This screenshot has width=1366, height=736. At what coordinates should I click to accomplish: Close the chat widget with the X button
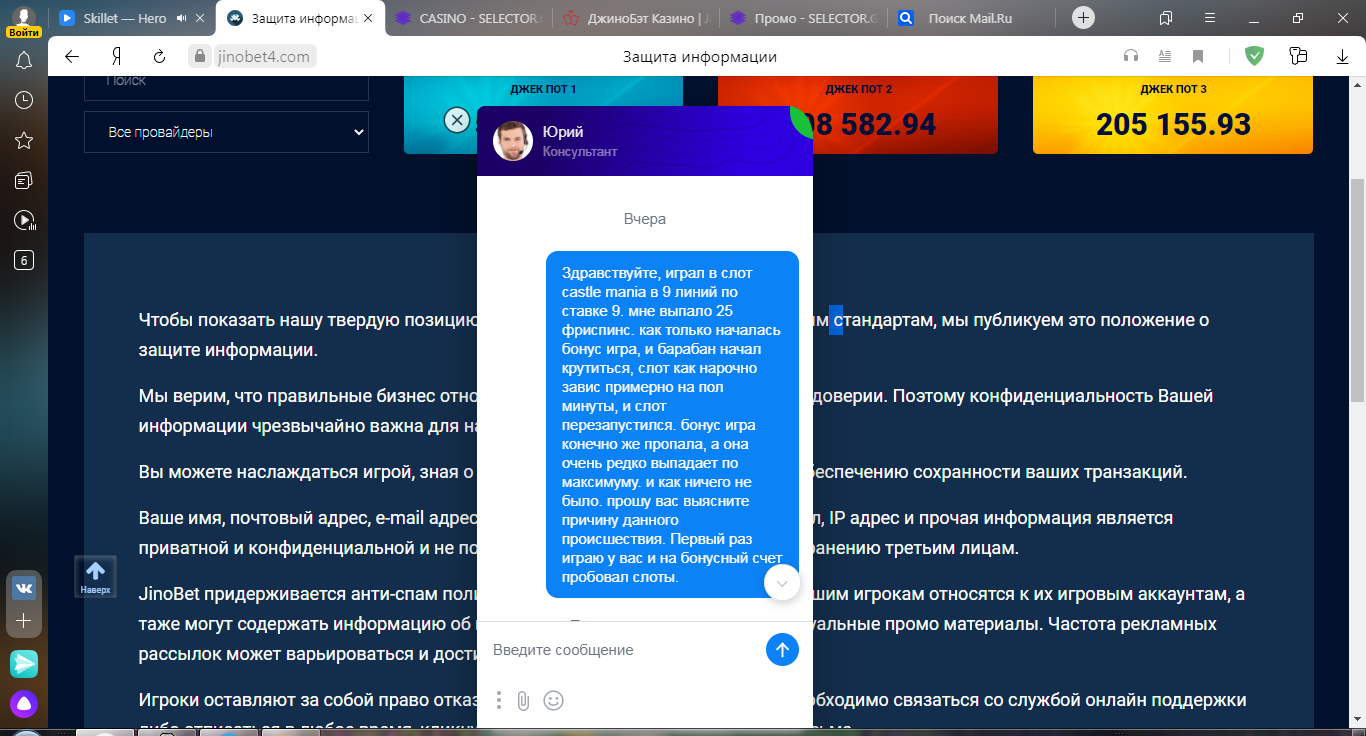(x=456, y=120)
